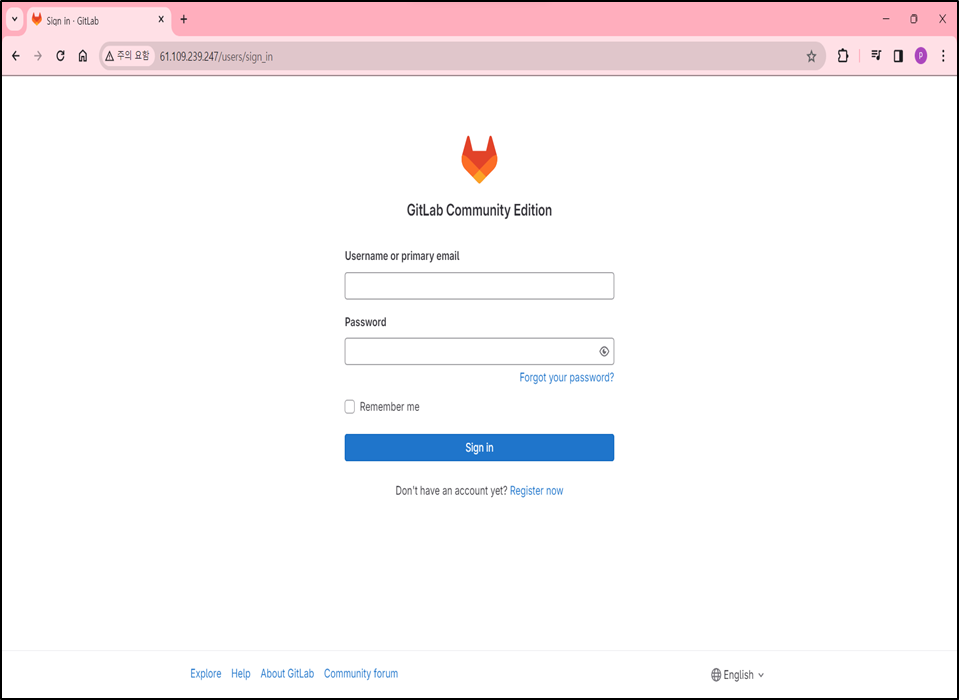
Task: Toggle the browser side panel icon
Action: tap(898, 56)
